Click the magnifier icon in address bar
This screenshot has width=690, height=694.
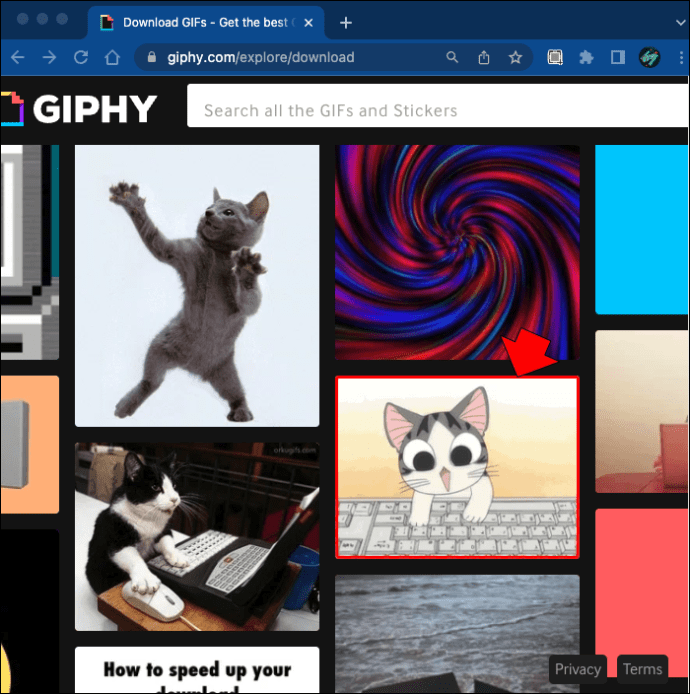(452, 57)
